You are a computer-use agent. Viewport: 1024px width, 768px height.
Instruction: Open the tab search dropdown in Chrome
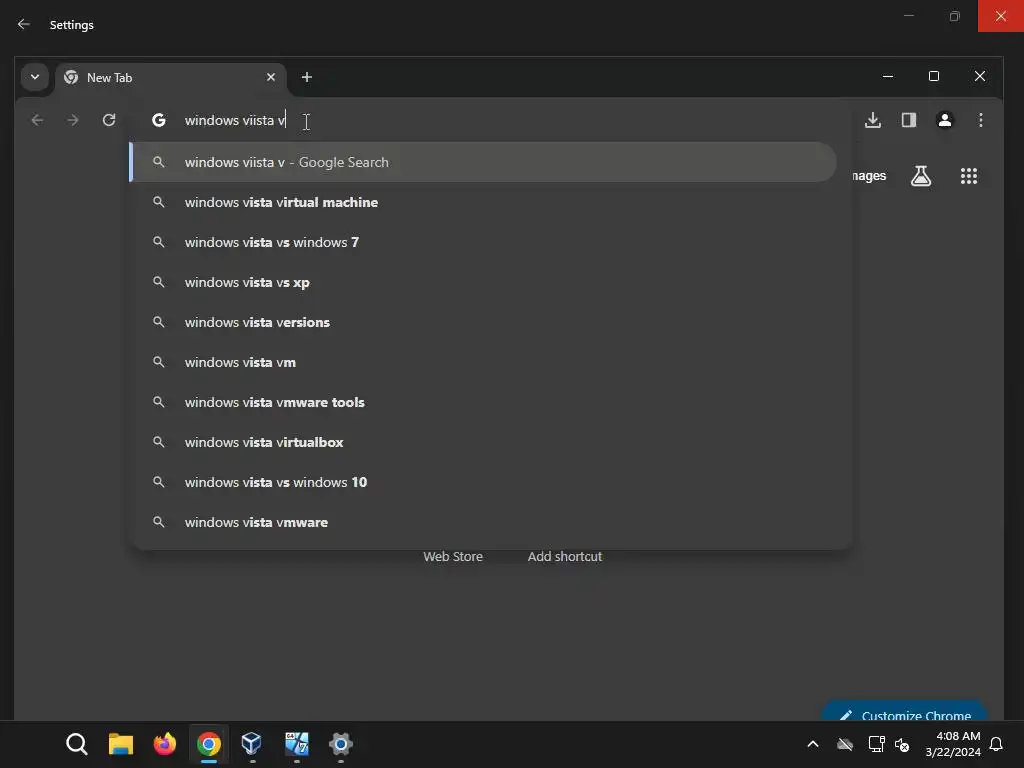tap(35, 77)
